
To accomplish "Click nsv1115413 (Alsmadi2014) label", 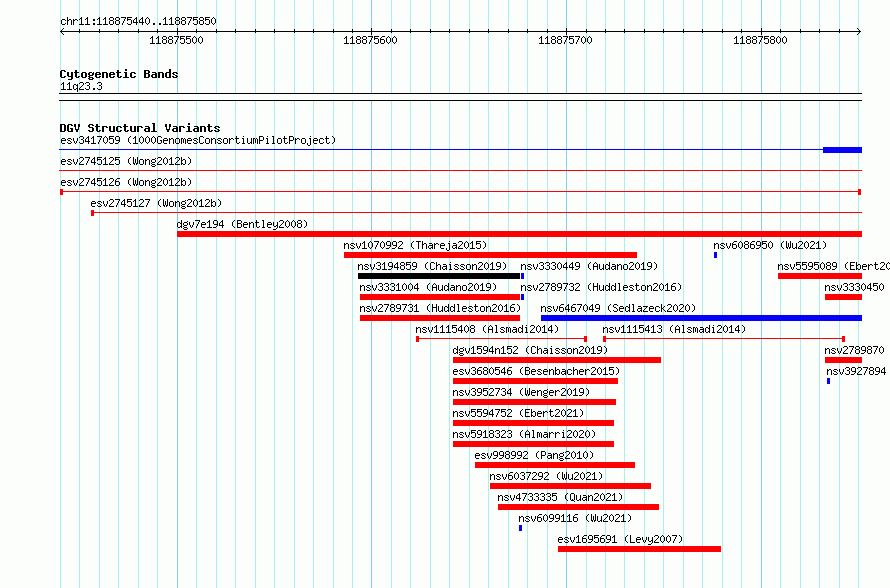I will coord(674,329).
